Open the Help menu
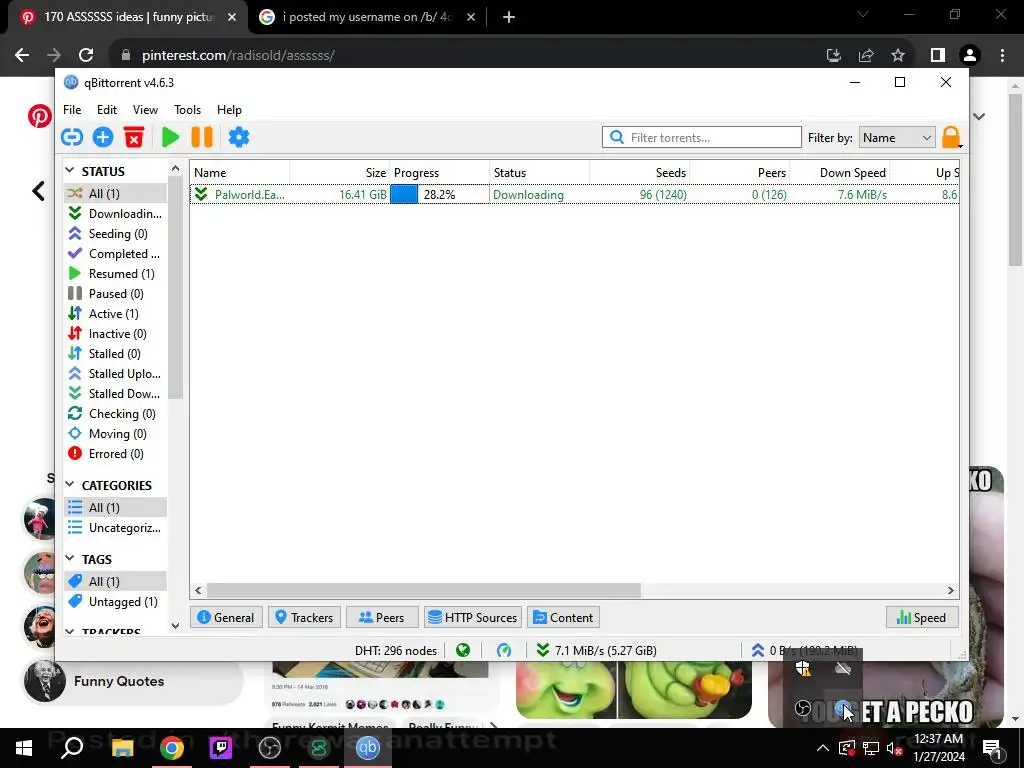 [x=229, y=110]
